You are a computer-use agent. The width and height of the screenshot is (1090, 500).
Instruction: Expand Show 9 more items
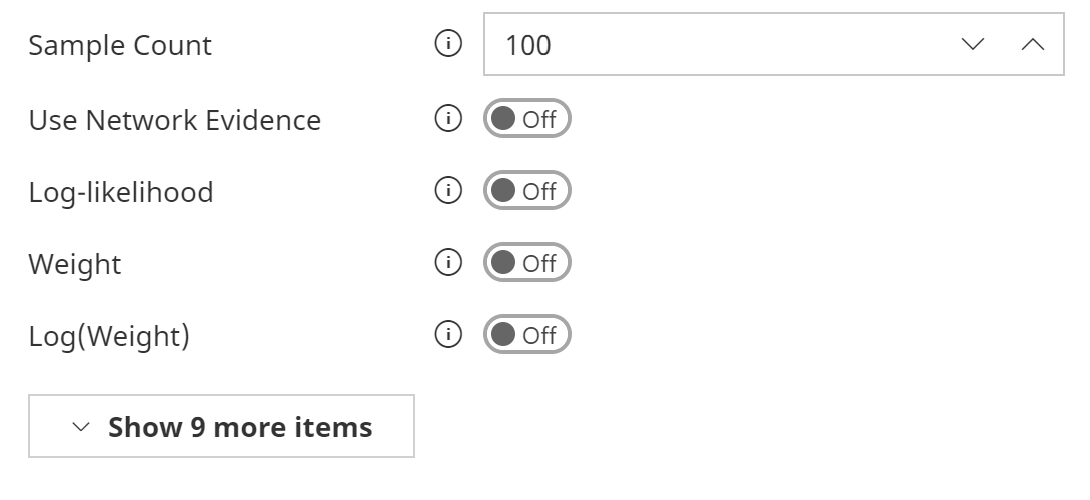(x=221, y=427)
